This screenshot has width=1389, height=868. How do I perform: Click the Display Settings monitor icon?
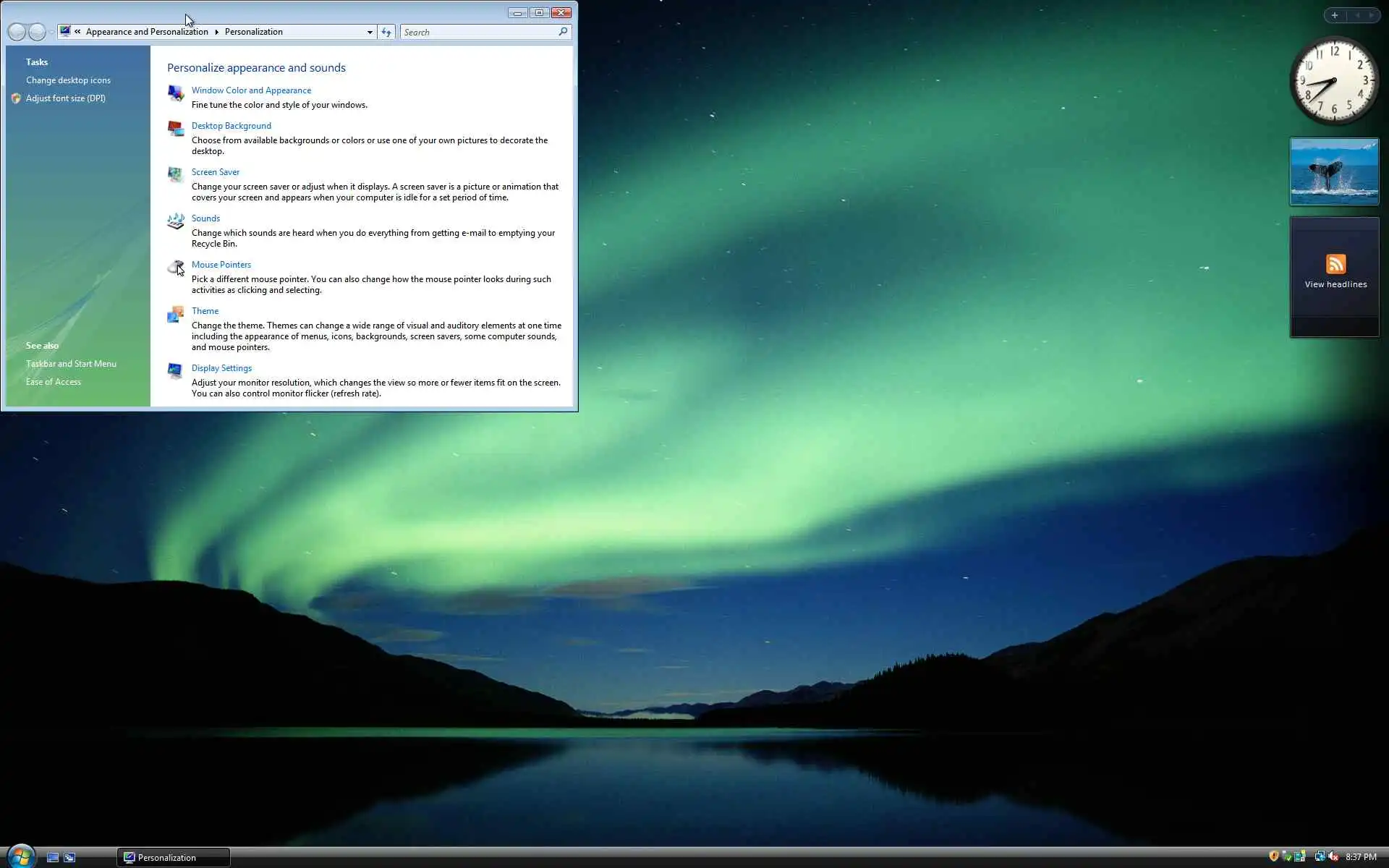click(175, 371)
